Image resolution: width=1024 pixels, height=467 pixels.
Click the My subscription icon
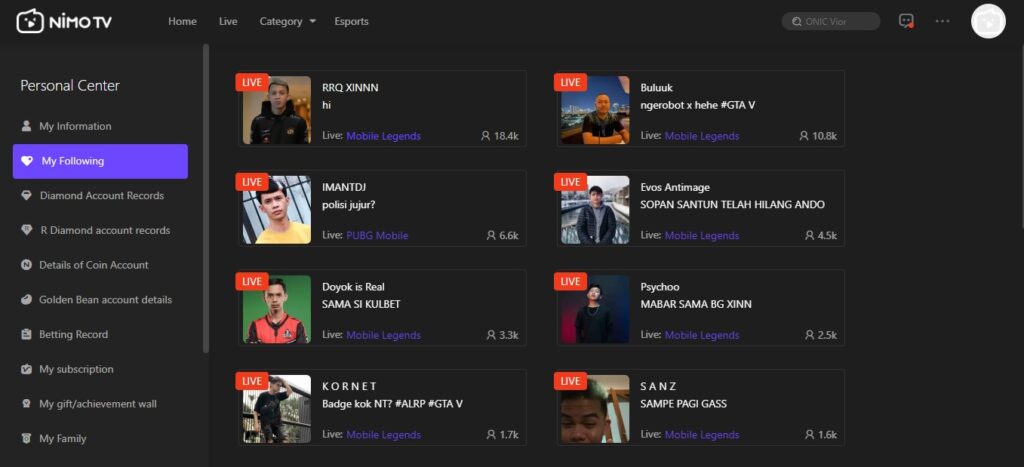26,369
